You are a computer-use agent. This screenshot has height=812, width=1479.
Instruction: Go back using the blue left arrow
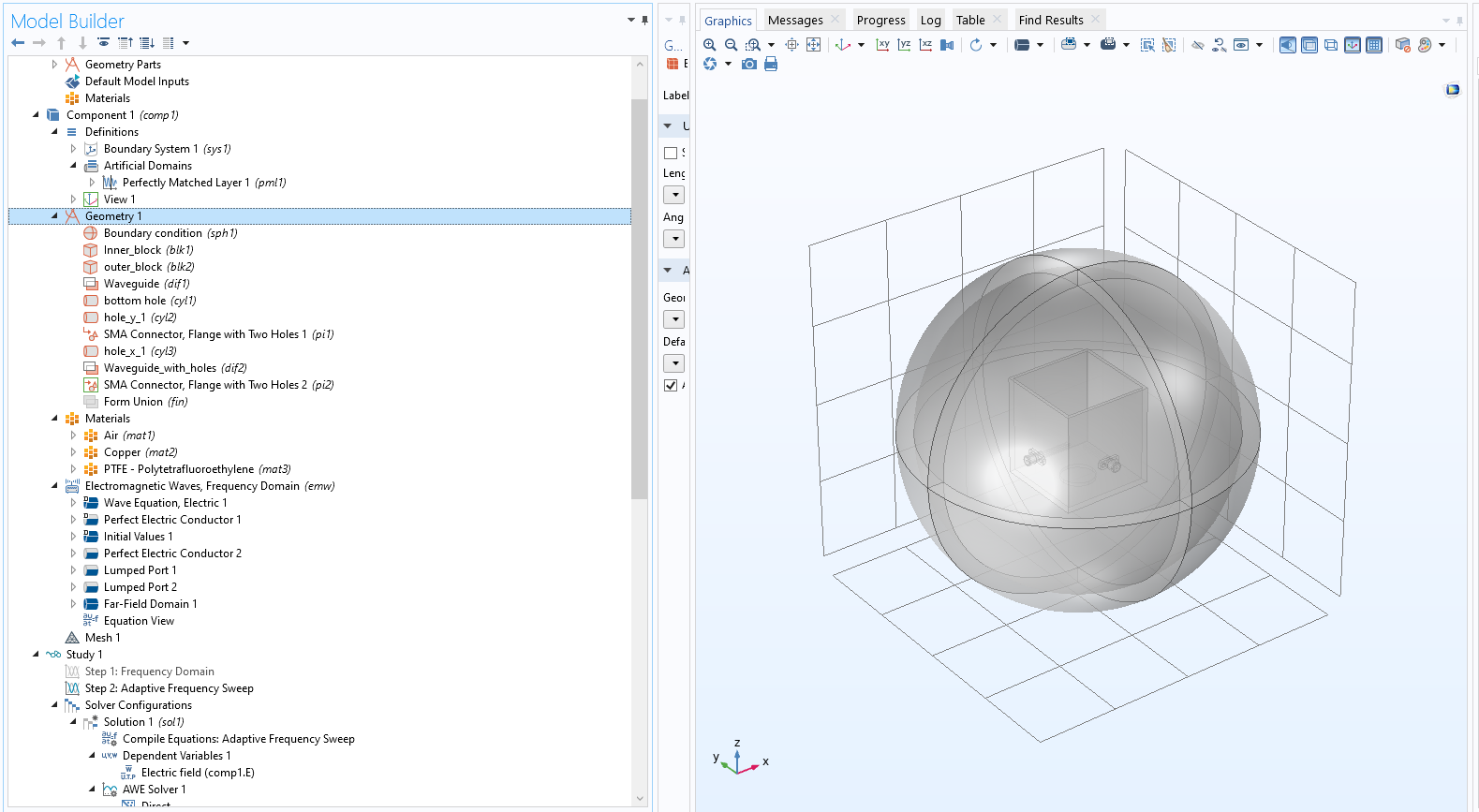(x=18, y=43)
